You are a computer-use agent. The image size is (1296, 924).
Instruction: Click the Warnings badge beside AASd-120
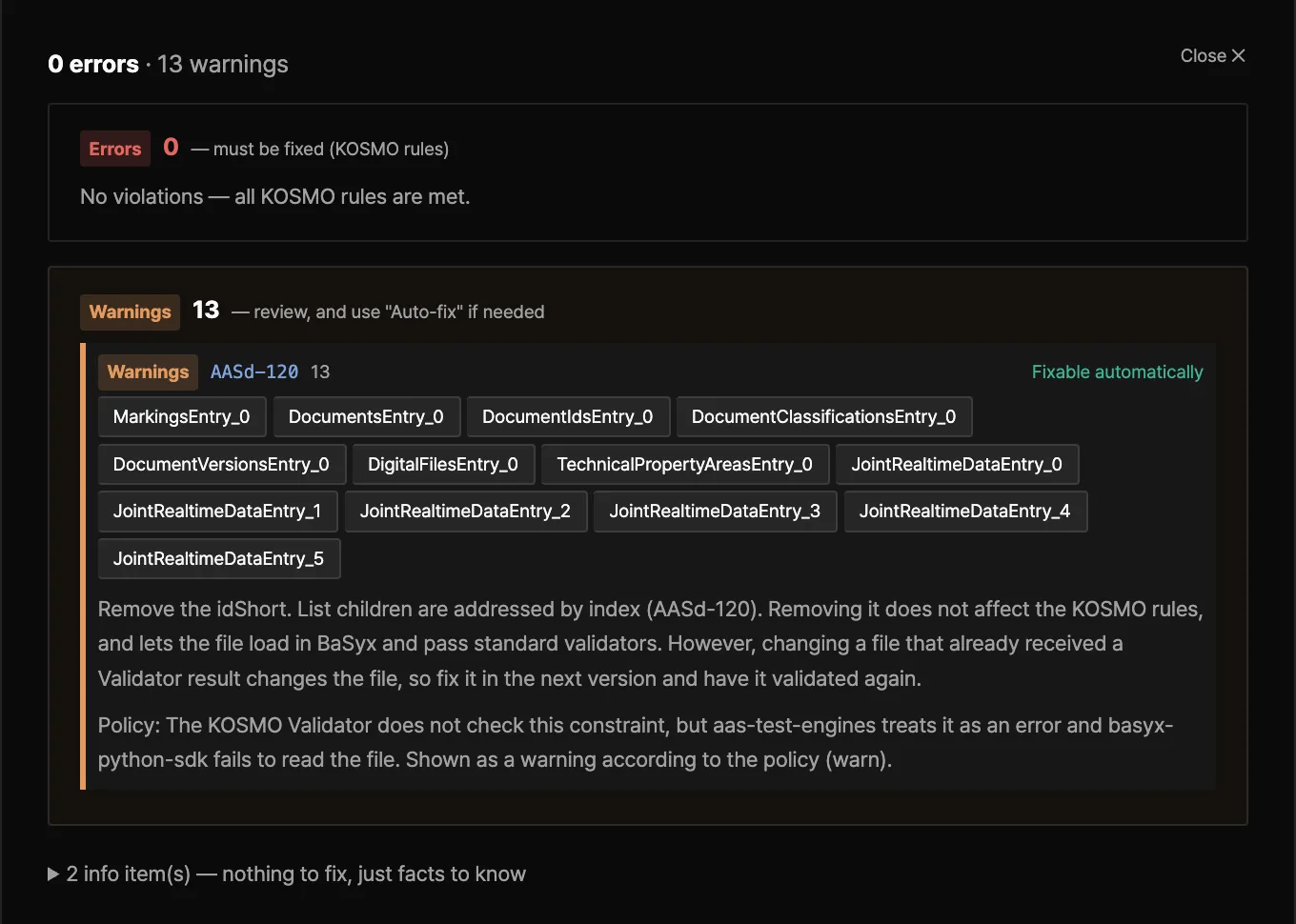click(x=148, y=372)
